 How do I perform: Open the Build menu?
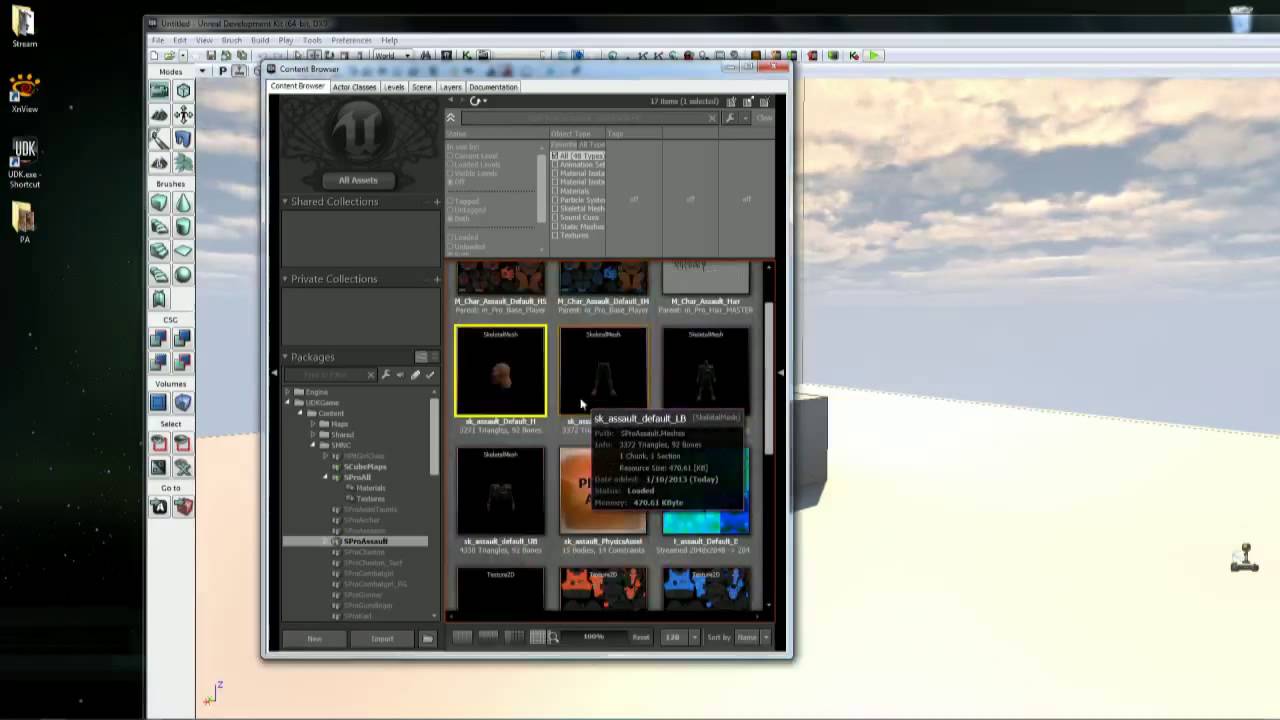(x=260, y=40)
